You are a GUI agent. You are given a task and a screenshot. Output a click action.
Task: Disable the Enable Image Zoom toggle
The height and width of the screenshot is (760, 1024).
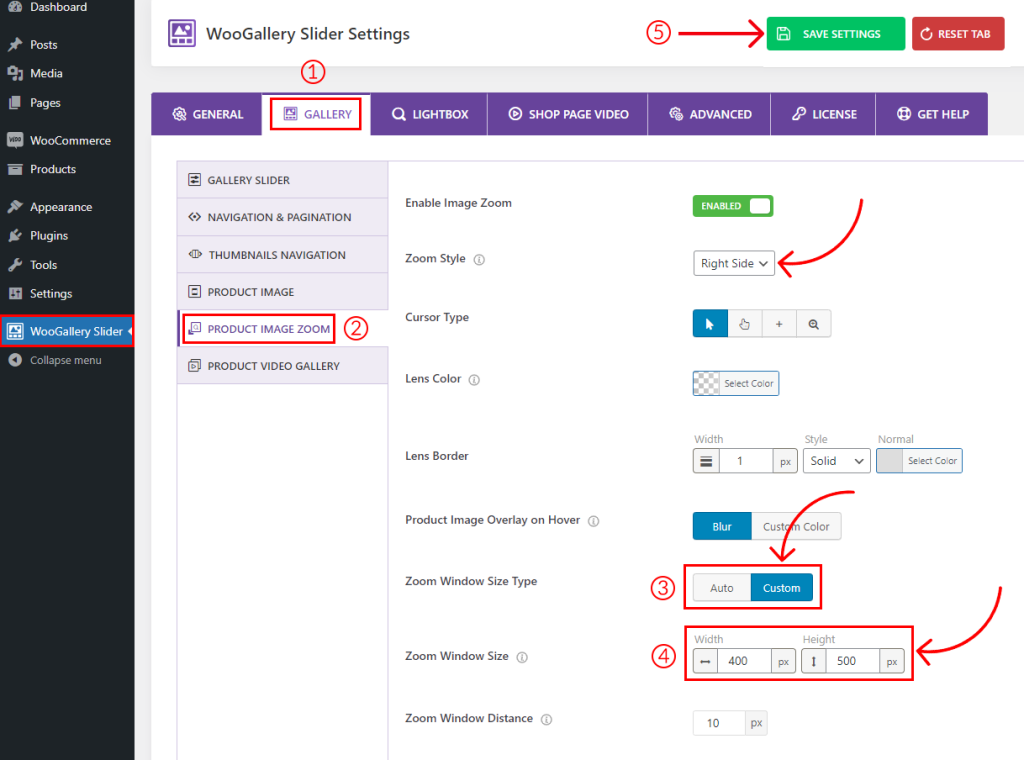pyautogui.click(x=732, y=206)
